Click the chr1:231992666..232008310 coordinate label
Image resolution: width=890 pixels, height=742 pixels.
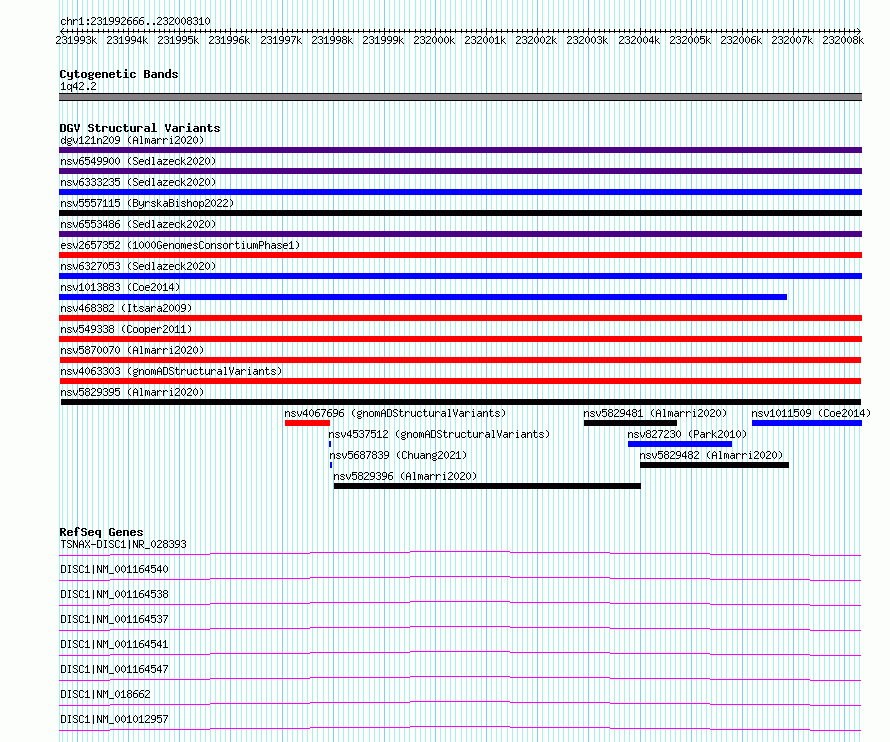tap(135, 21)
